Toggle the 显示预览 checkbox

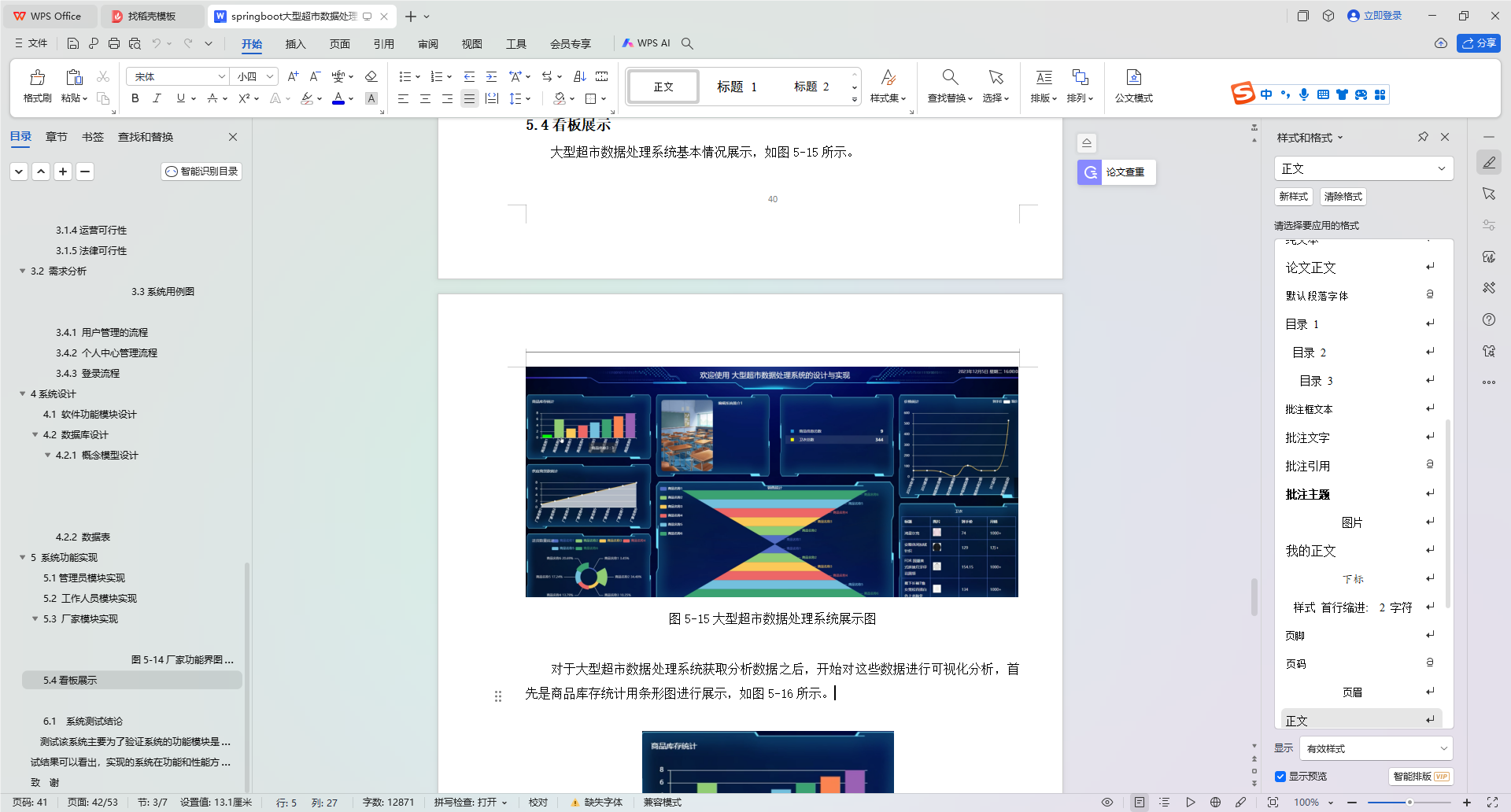click(1280, 777)
